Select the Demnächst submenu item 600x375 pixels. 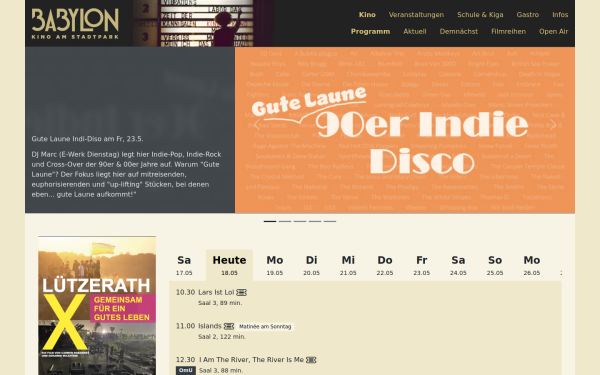458,31
